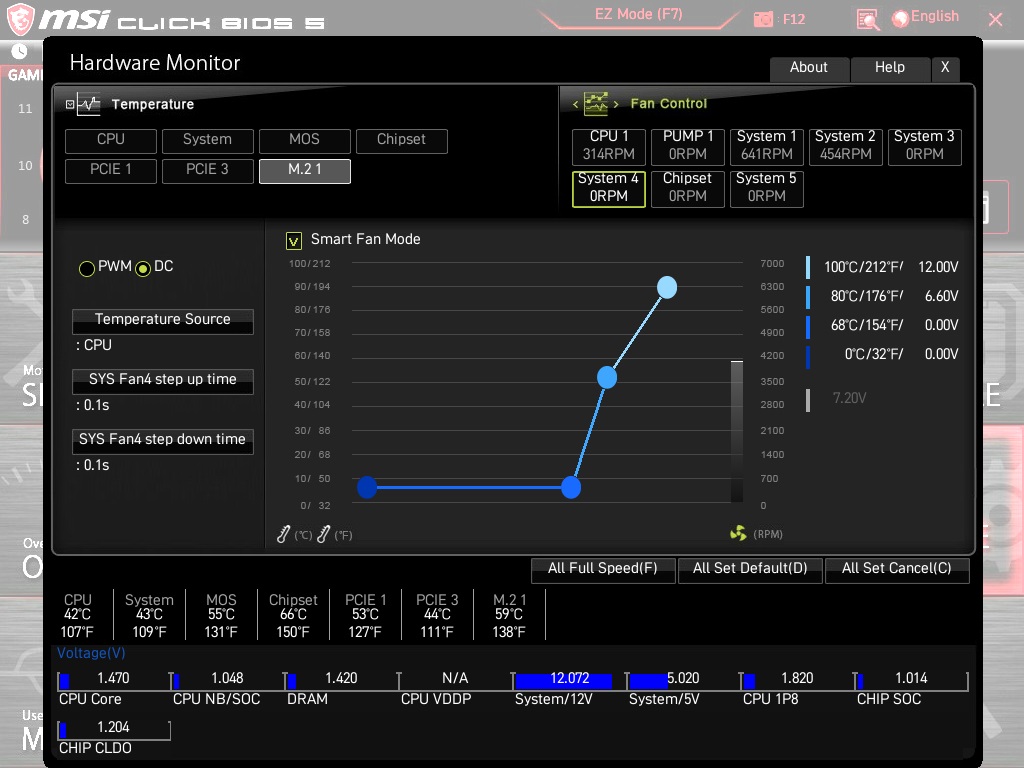The height and width of the screenshot is (768, 1024).
Task: Select the M.2 1 temperature tab
Action: [x=304, y=170]
